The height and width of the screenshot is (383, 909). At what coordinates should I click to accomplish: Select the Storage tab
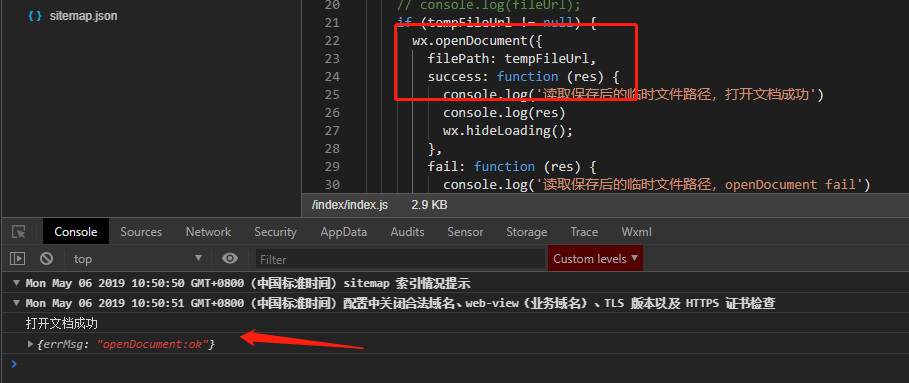click(526, 232)
